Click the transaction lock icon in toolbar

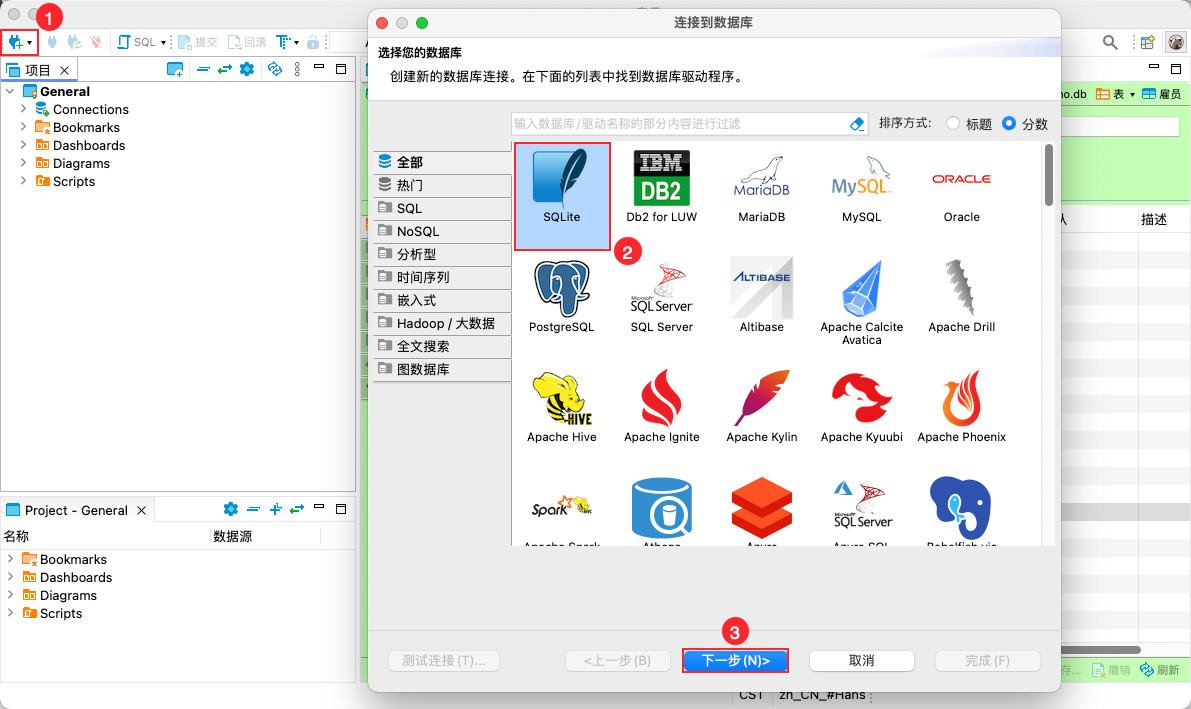[x=313, y=43]
